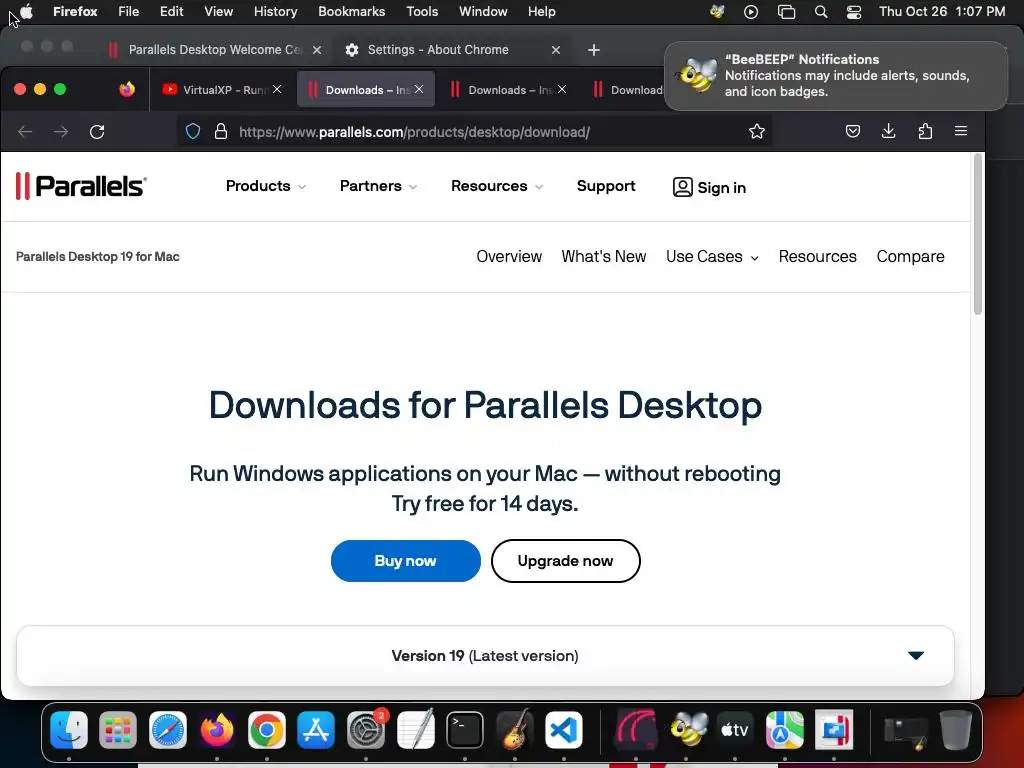Expand the Partners dropdown
1024x768 pixels.
(378, 186)
